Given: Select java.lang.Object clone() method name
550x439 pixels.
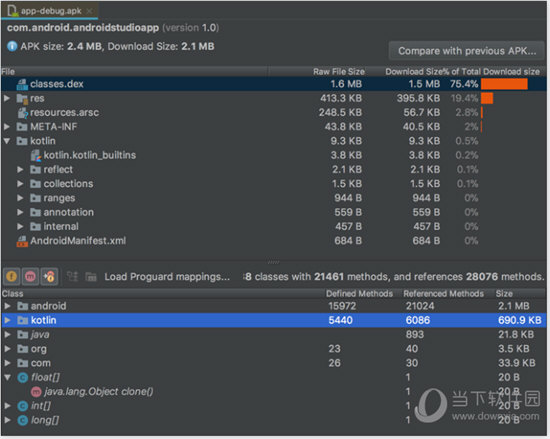Looking at the screenshot, I should (x=99, y=392).
